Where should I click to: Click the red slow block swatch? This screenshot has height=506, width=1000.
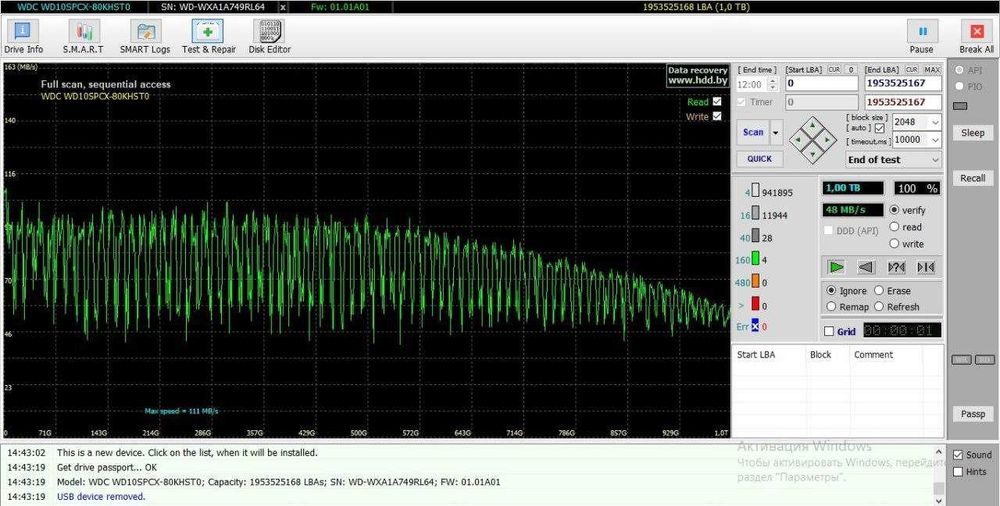tap(755, 304)
